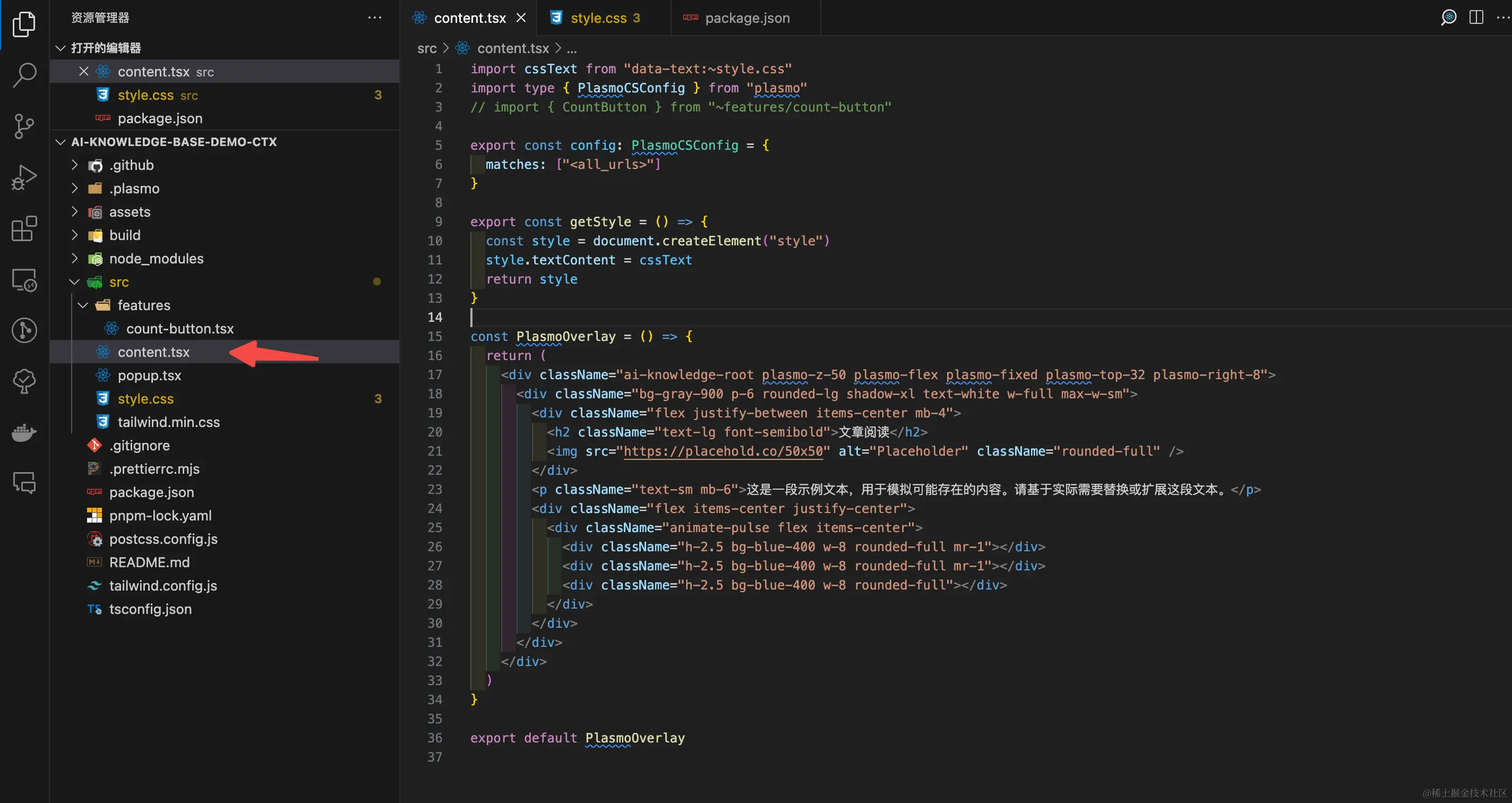Open explorer more actions ellipsis menu
Screen dimensions: 1512x803
(x=374, y=18)
